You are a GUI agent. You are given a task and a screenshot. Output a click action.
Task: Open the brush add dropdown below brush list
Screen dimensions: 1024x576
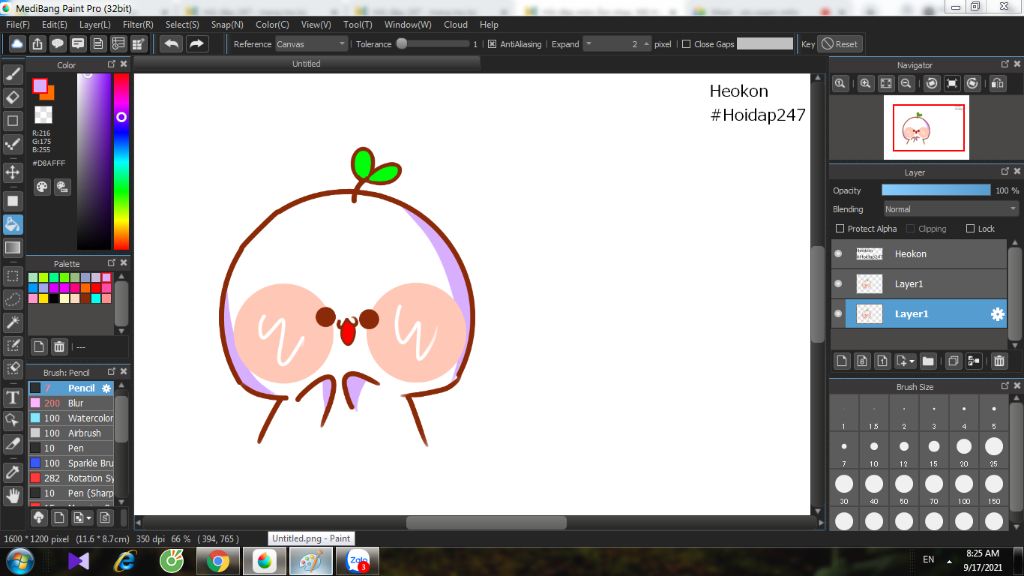tap(82, 518)
